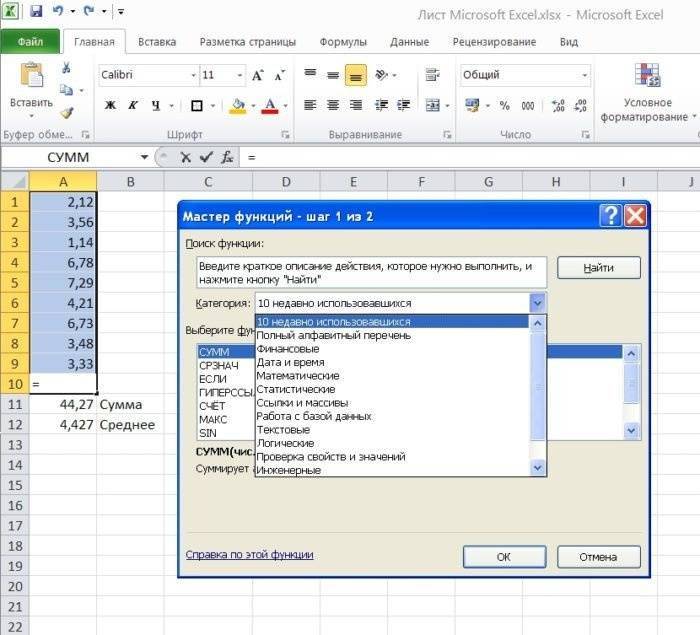Image resolution: width=700 pixels, height=635 pixels.
Task: Click the fx Insert Function icon
Action: coord(227,157)
